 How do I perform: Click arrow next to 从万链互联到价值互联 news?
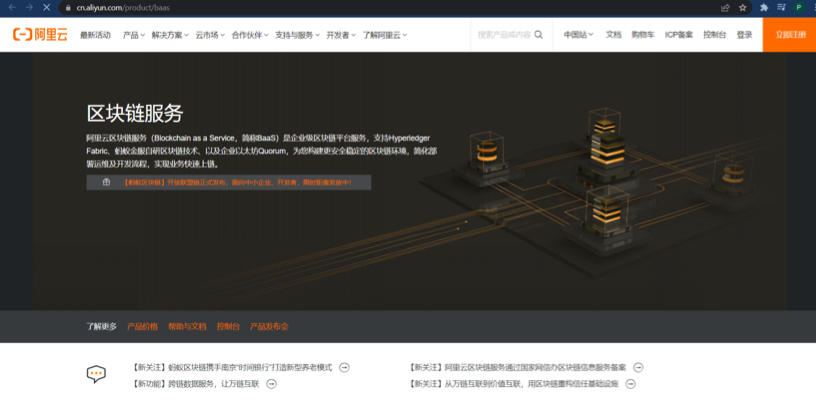tap(630, 384)
